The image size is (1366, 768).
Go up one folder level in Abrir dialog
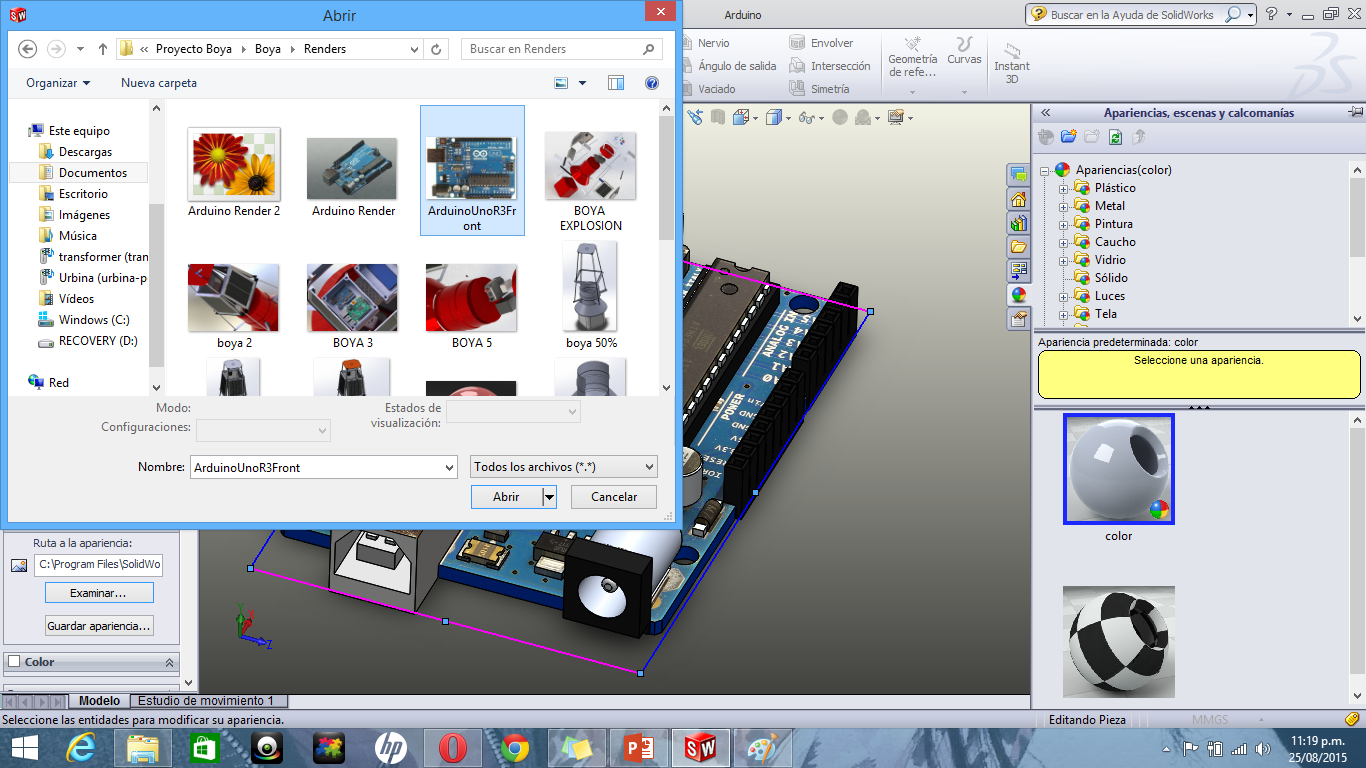tap(103, 49)
